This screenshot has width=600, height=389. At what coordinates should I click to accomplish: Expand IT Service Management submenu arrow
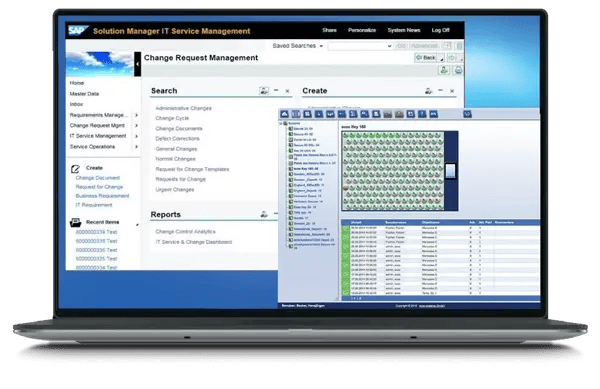click(x=136, y=136)
